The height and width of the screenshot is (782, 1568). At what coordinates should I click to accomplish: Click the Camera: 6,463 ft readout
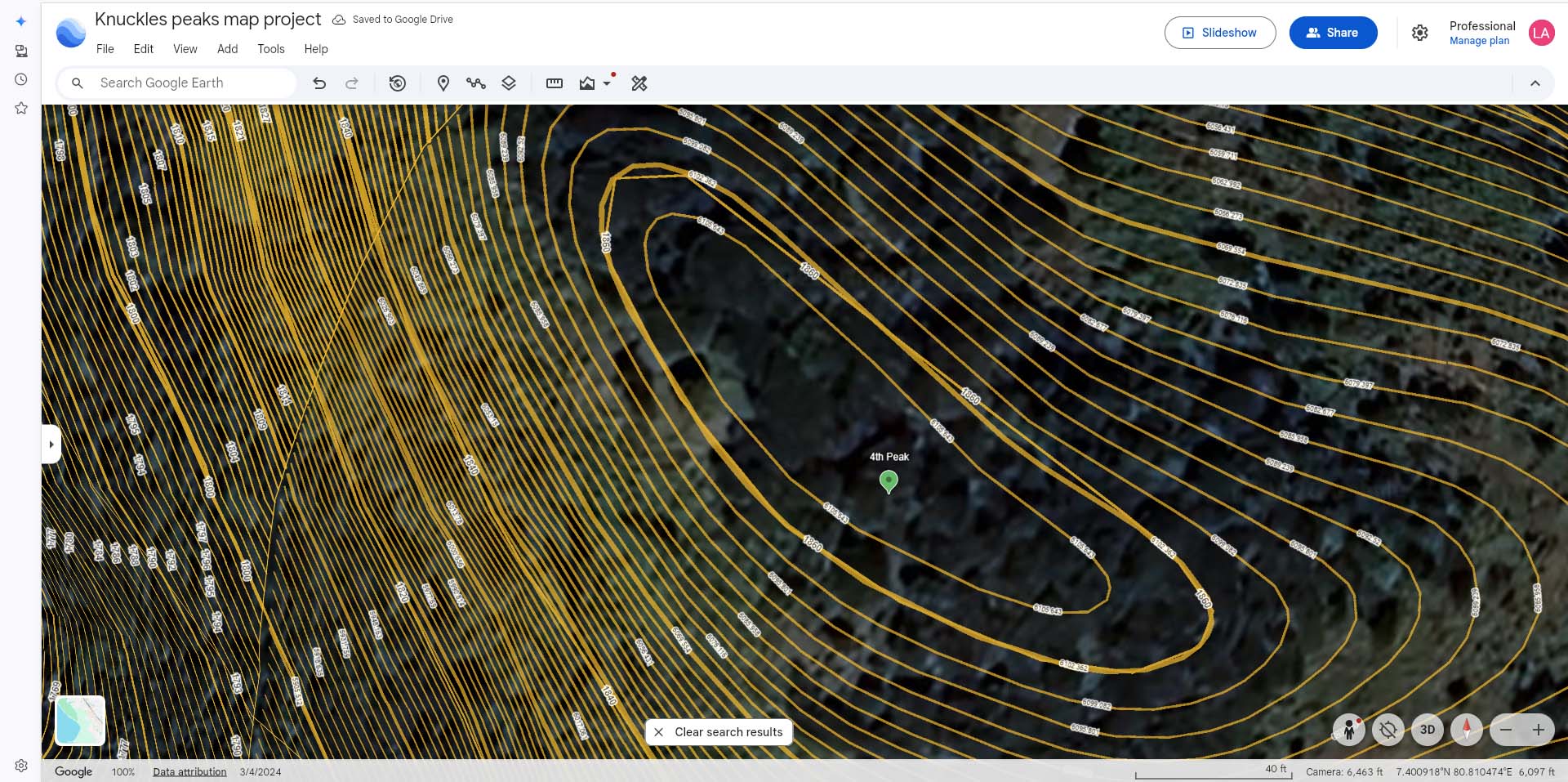point(1344,771)
